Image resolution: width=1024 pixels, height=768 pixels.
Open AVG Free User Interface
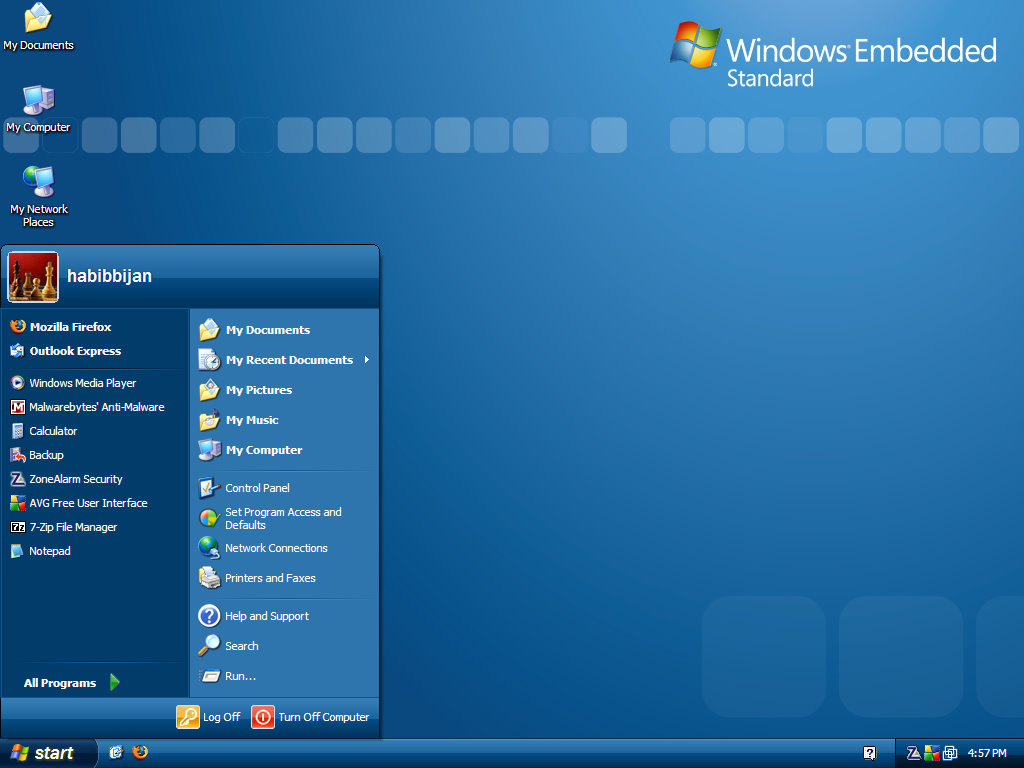95,504
